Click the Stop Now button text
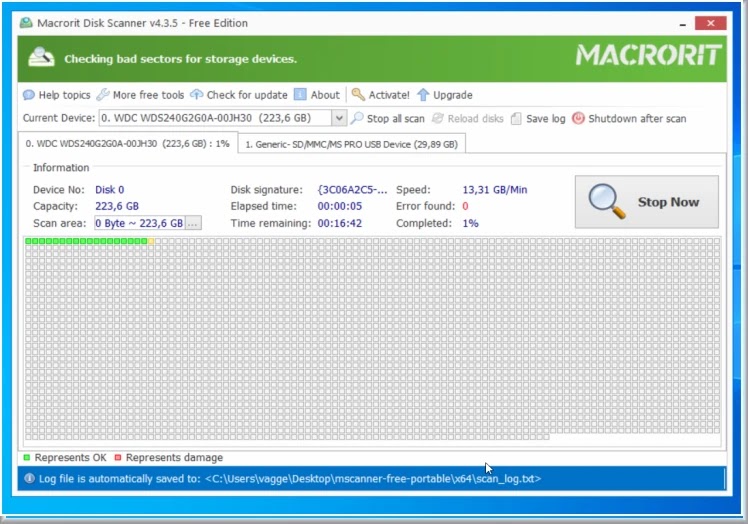The width and height of the screenshot is (748, 524). click(668, 202)
